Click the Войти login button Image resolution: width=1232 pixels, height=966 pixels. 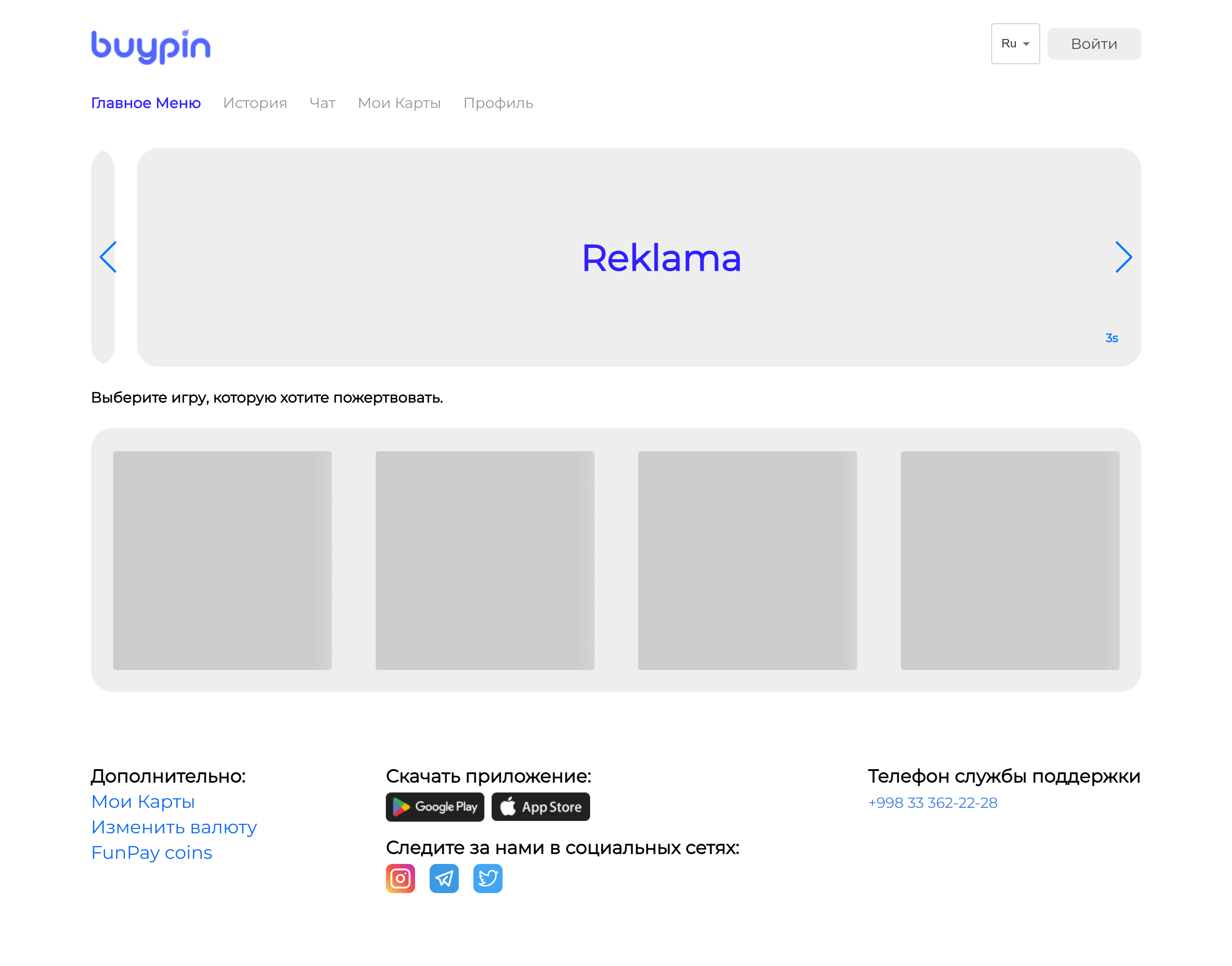[1094, 43]
